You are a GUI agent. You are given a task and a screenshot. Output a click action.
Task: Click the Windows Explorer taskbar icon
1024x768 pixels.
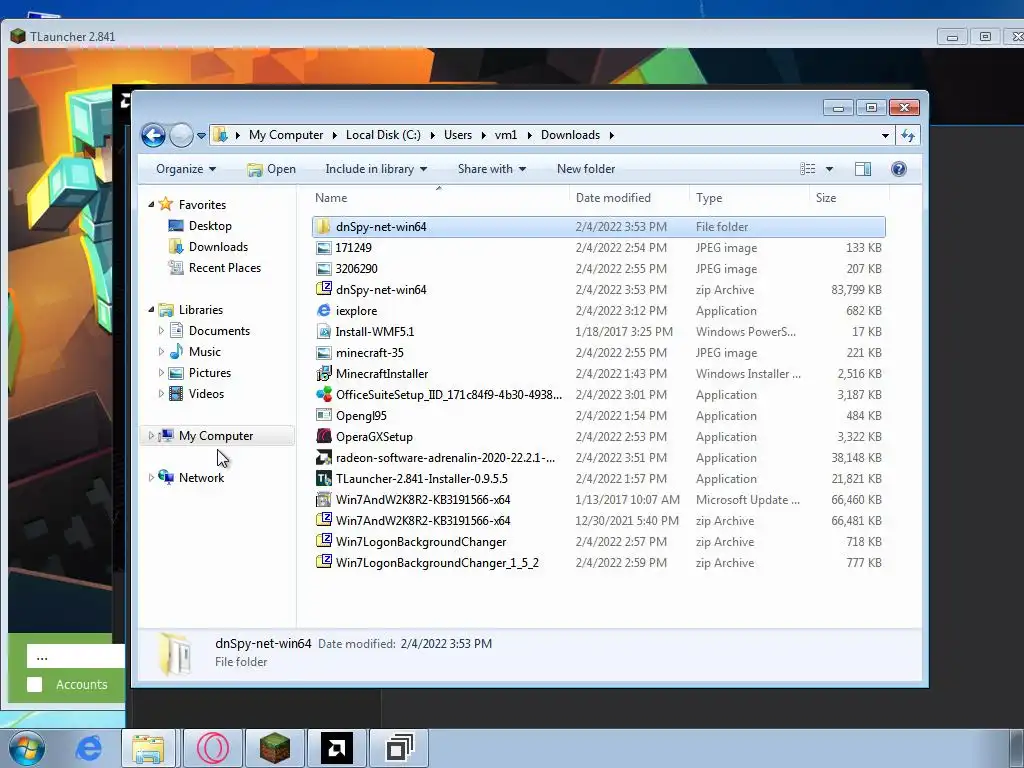[x=149, y=748]
